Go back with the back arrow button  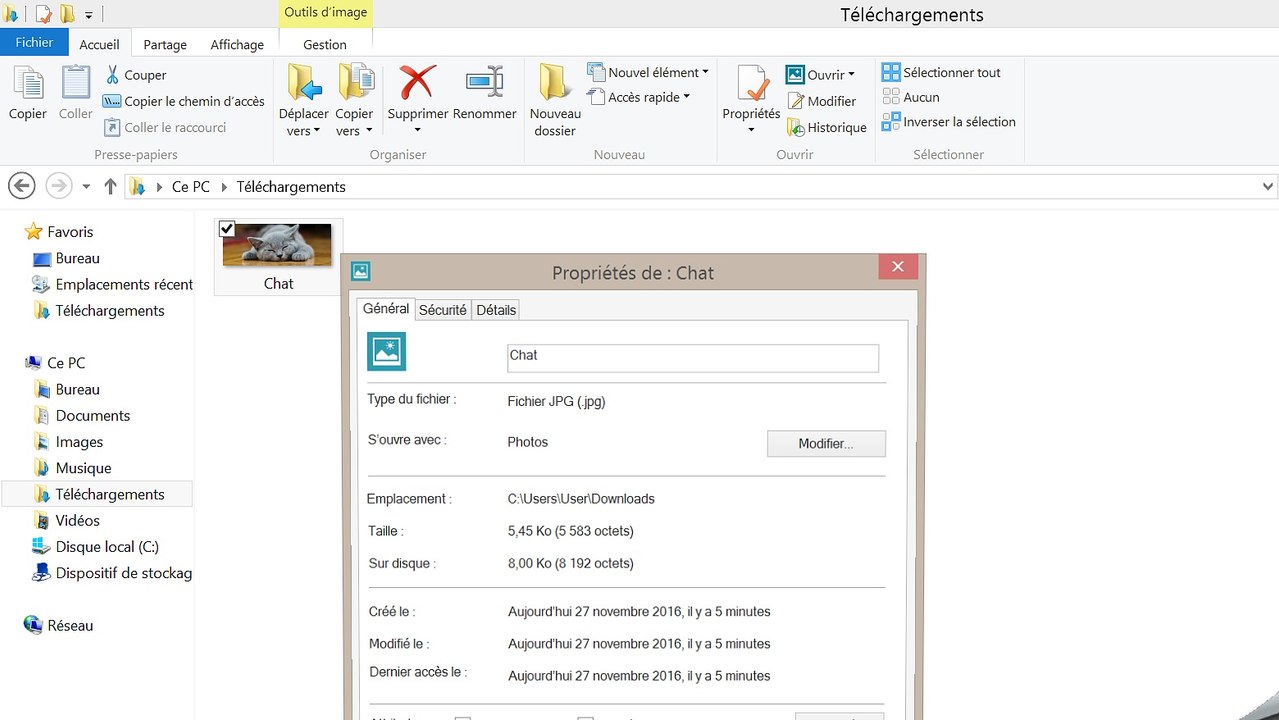(x=22, y=186)
